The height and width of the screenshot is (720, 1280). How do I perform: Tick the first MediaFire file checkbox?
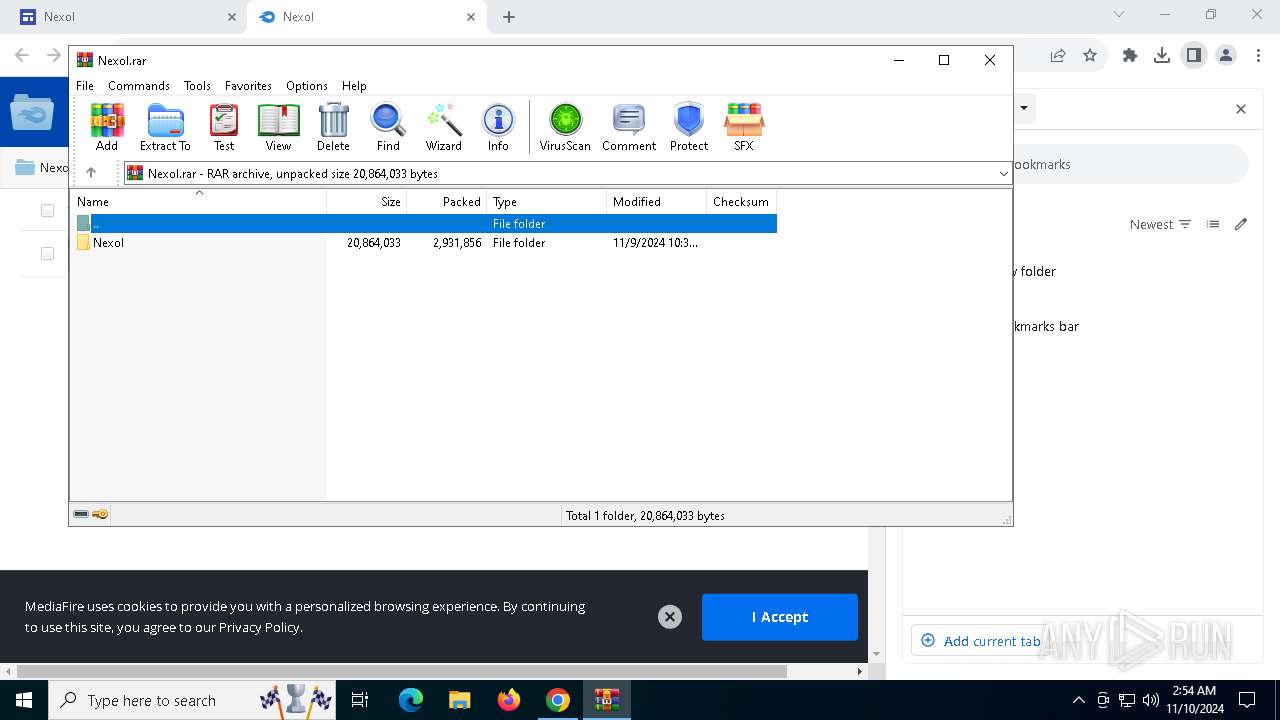pos(47,210)
